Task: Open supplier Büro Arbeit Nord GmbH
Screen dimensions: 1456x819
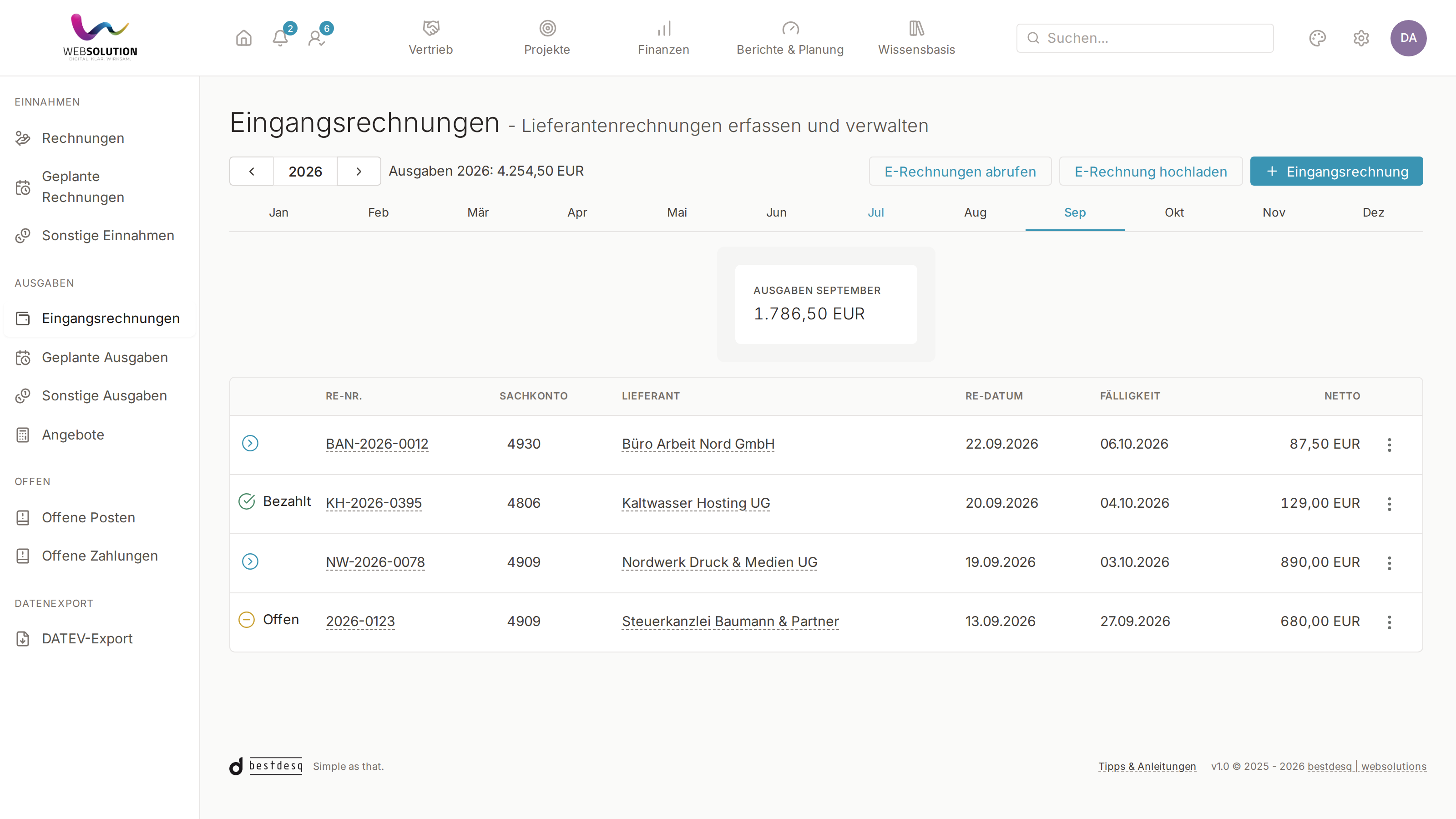Action: pyautogui.click(x=698, y=444)
